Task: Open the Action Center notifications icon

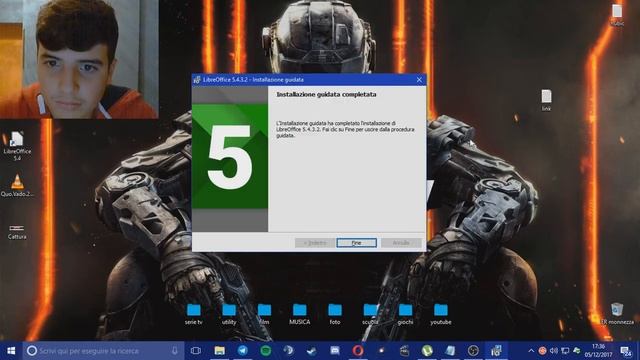Action: coord(626,351)
